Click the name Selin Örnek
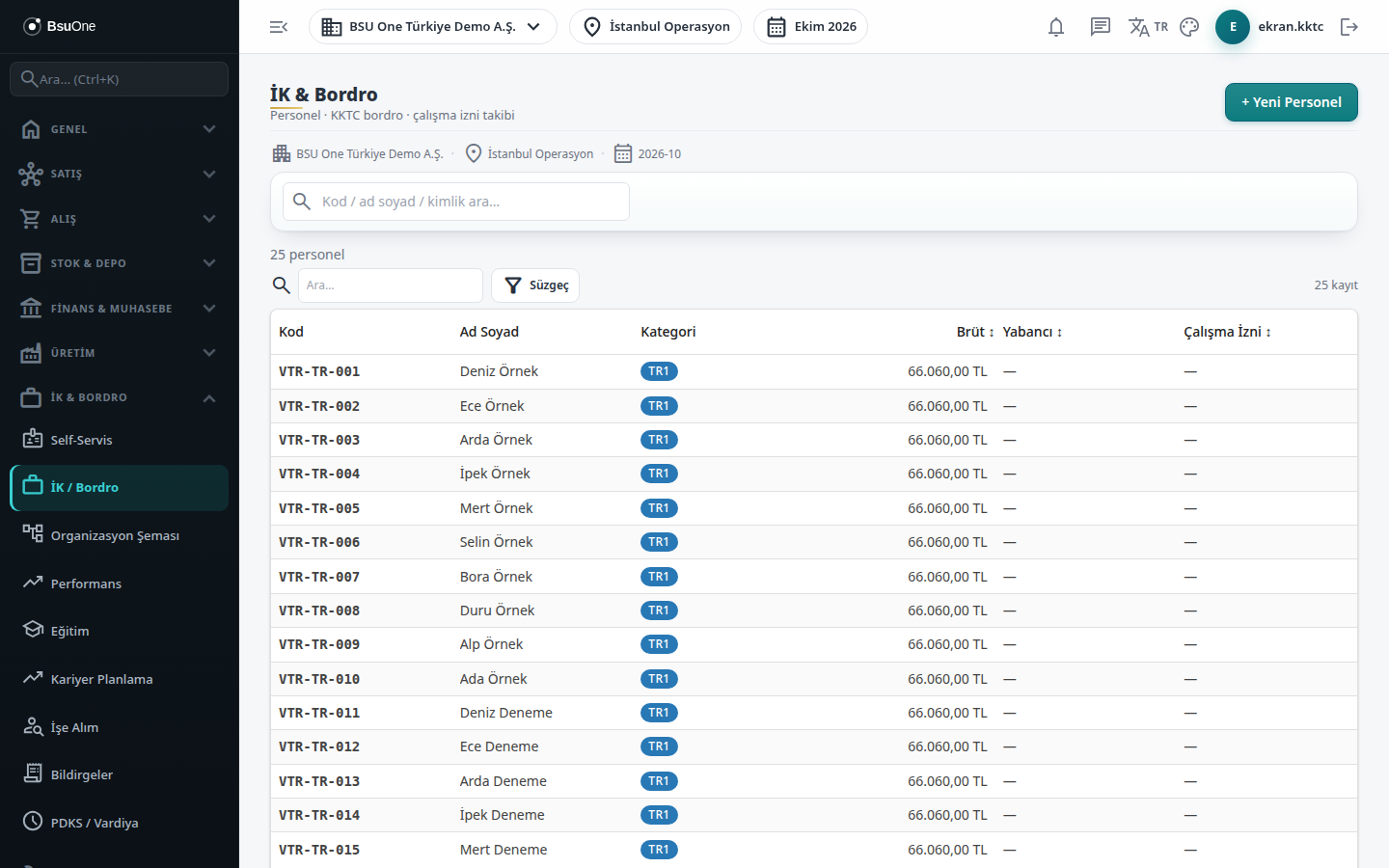The image size is (1389, 868). tap(496, 542)
